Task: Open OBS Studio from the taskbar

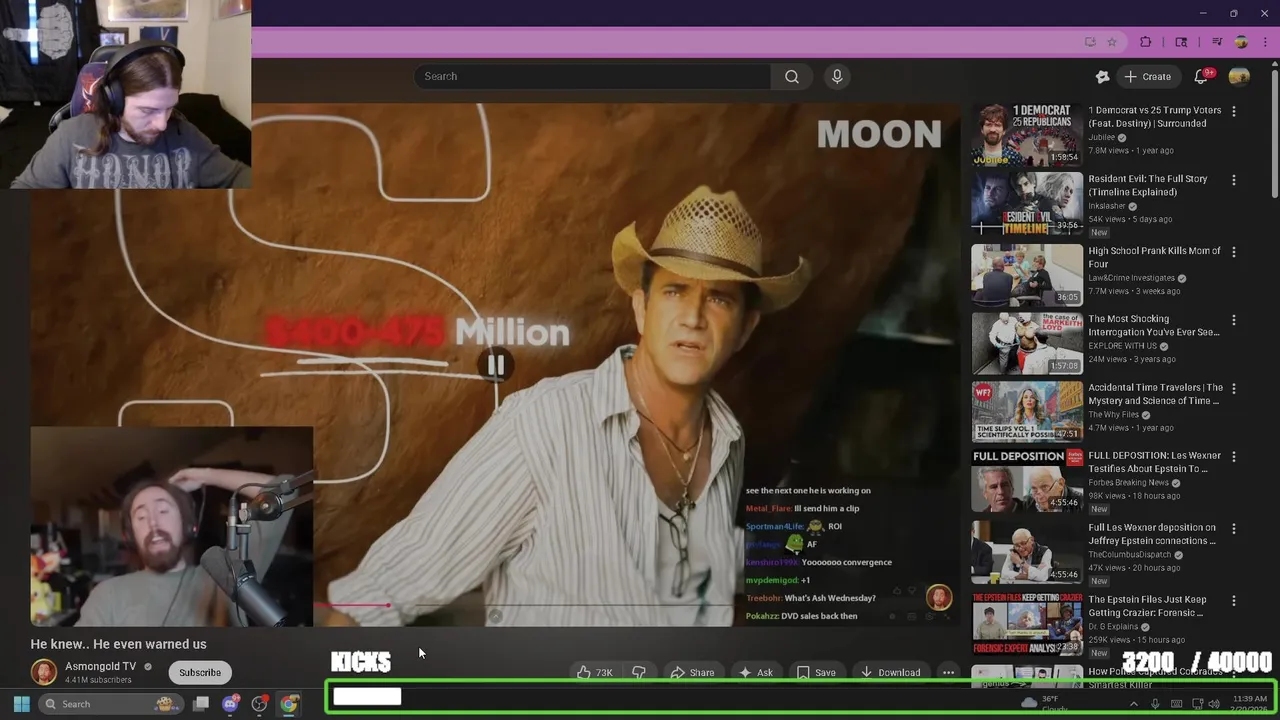Action: point(259,704)
